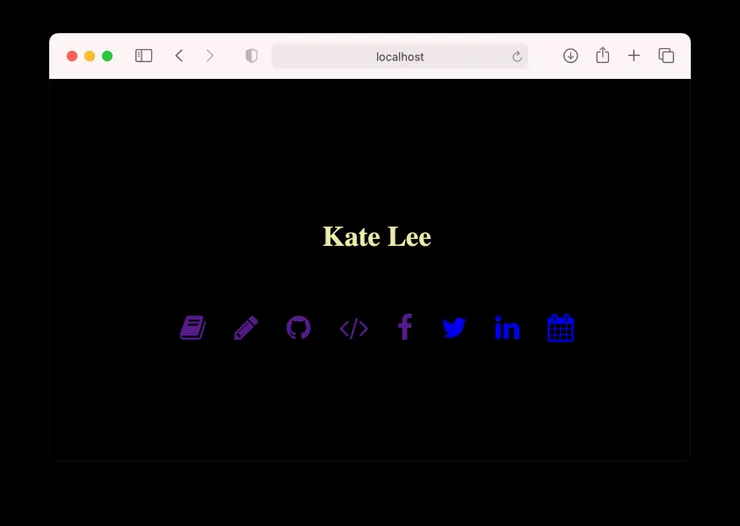Maximize window with the green button
Viewport: 740px width, 526px height.
107,56
